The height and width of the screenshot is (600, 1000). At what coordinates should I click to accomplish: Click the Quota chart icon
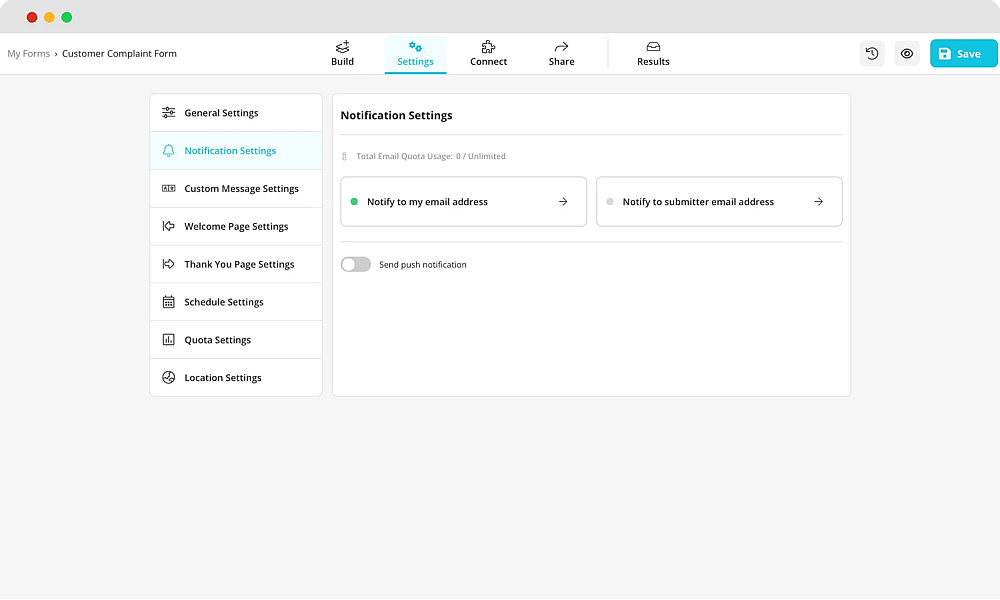tap(168, 340)
